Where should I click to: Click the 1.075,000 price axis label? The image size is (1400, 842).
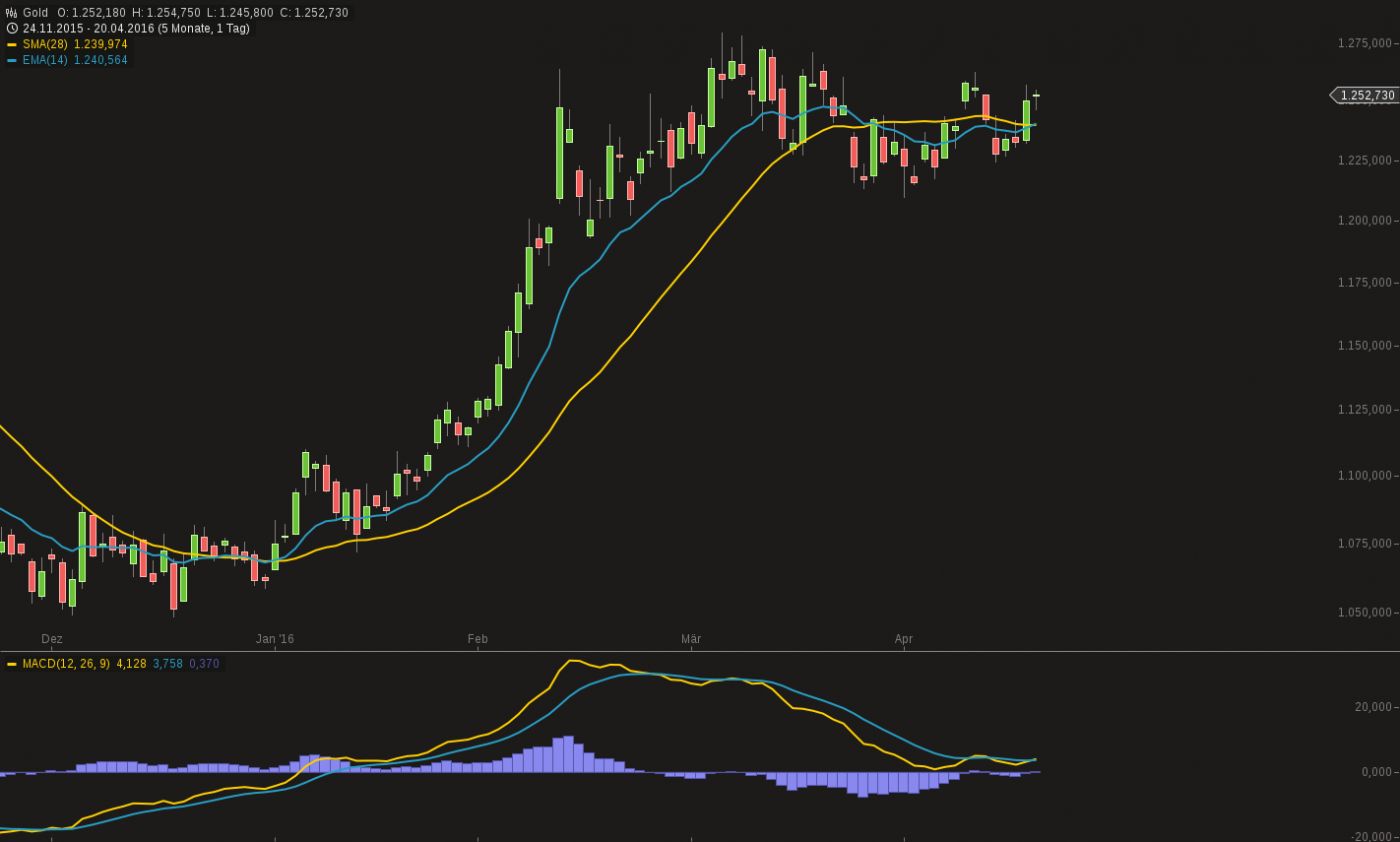point(1364,543)
